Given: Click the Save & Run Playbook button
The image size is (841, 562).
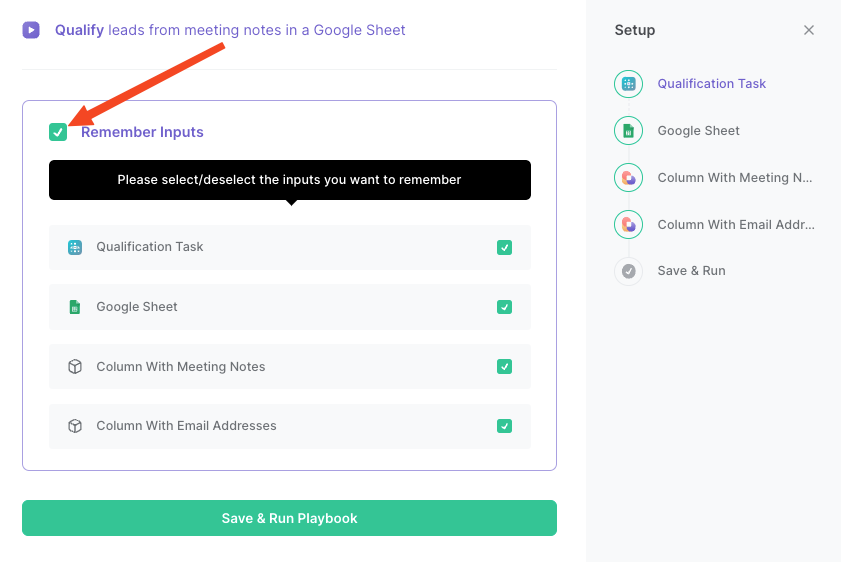Looking at the screenshot, I should pos(289,518).
